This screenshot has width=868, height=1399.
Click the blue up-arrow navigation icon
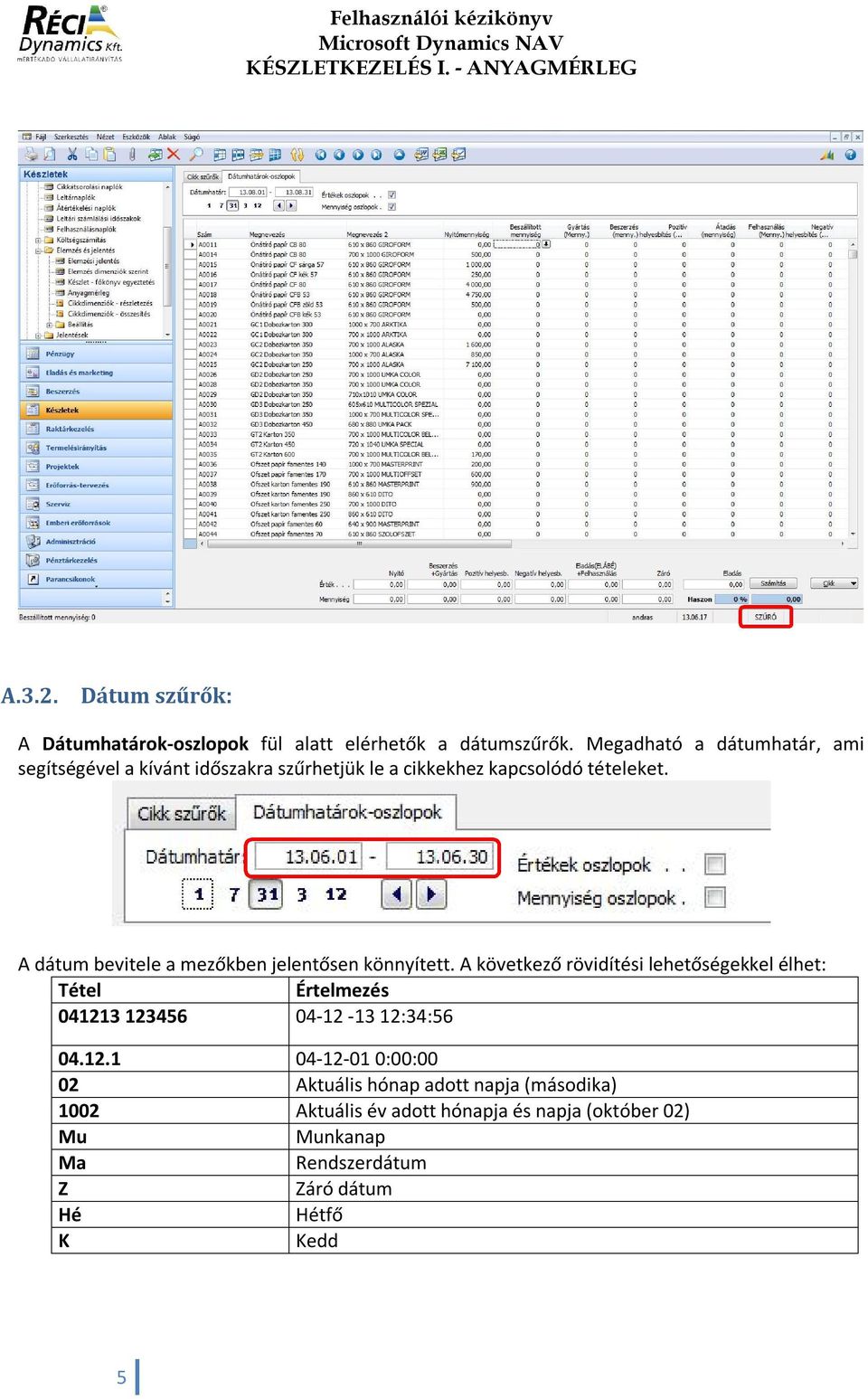pos(399,155)
